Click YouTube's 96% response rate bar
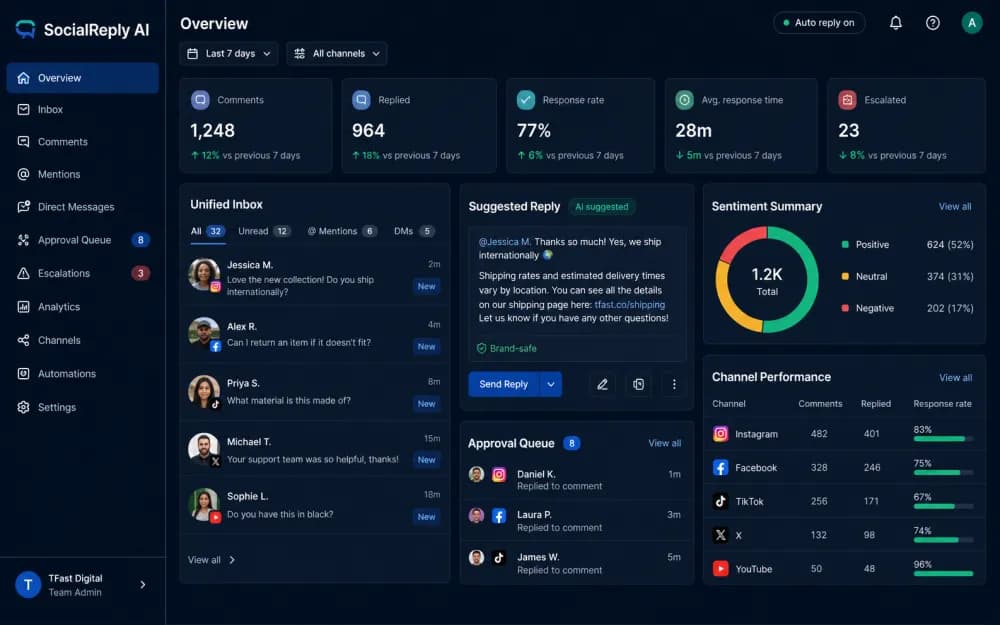The image size is (1000, 625). click(943, 573)
